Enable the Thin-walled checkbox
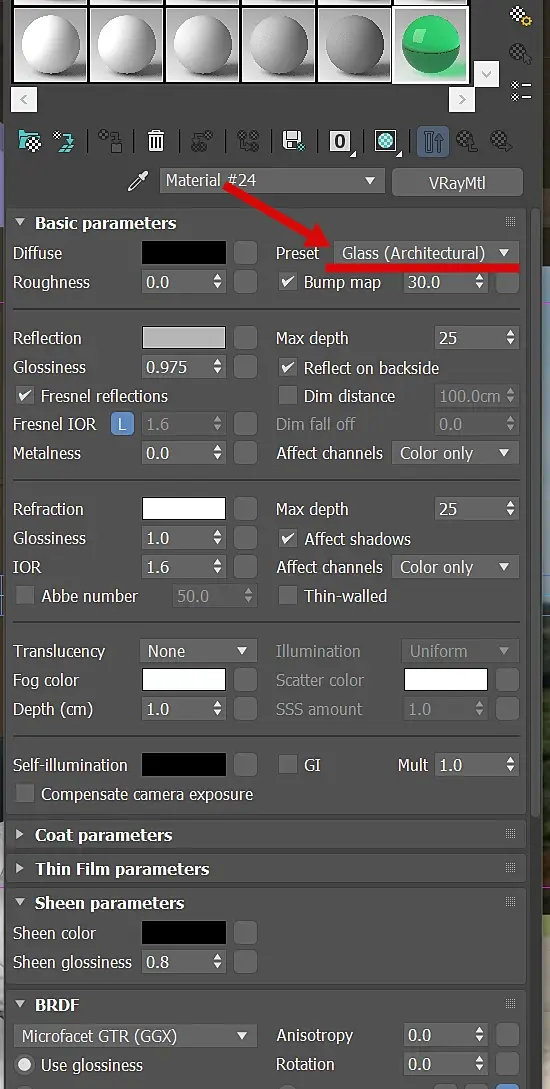This screenshot has width=550, height=1089. coord(288,596)
